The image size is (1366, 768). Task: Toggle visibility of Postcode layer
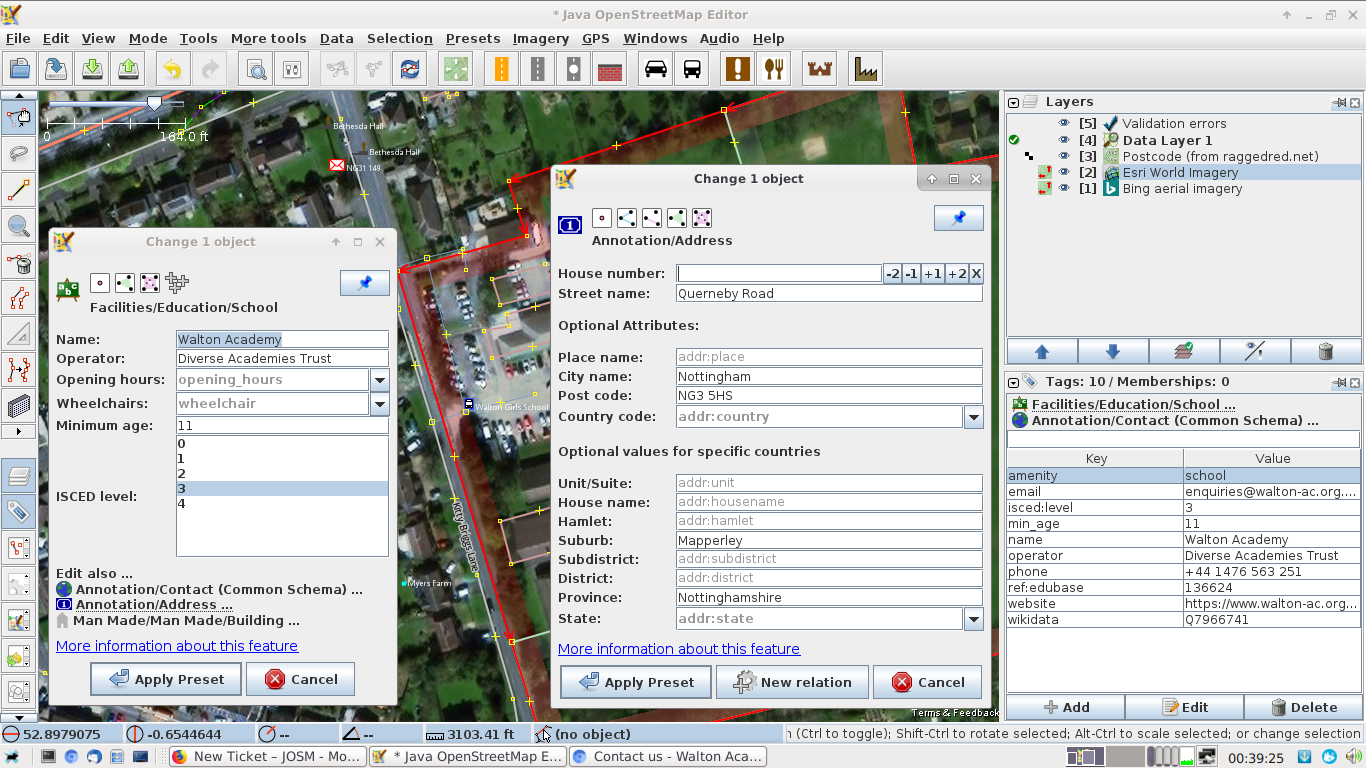point(1064,156)
